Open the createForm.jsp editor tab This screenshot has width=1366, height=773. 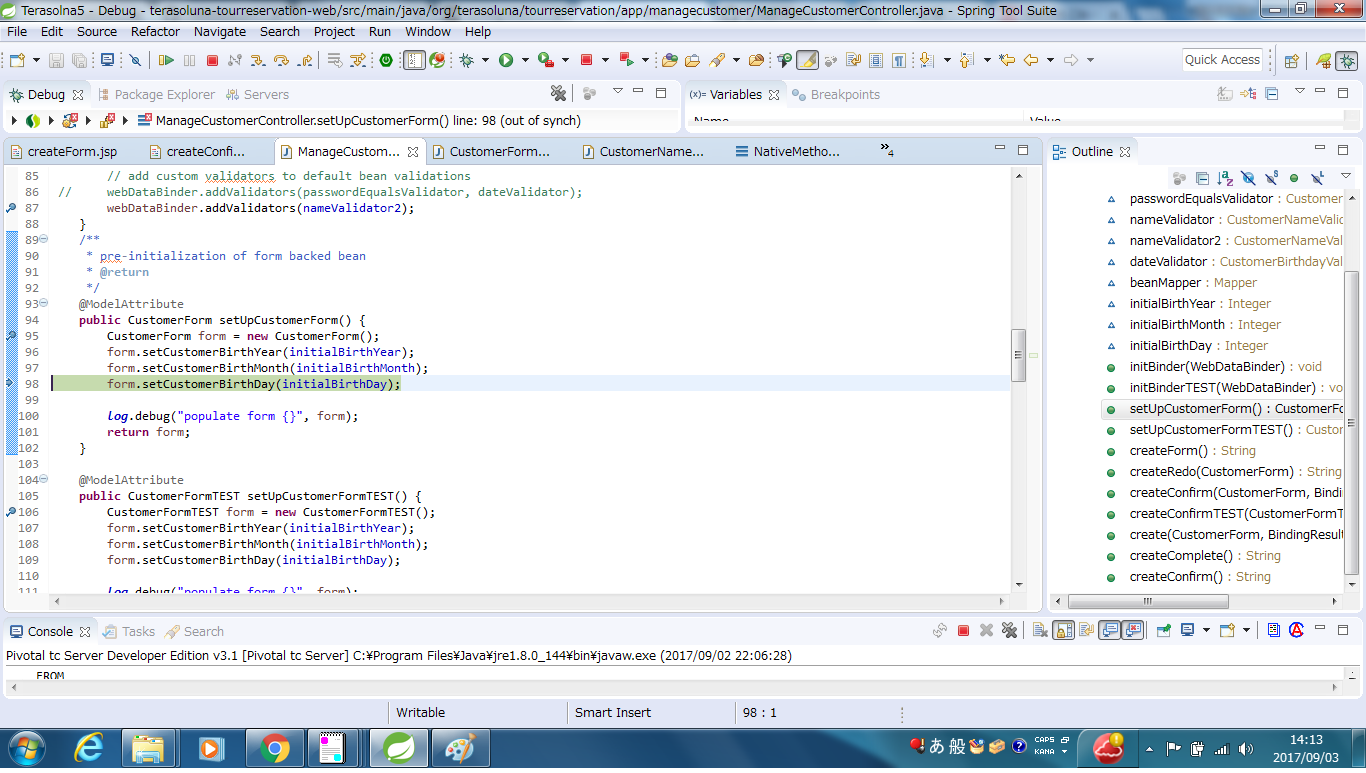[63, 152]
